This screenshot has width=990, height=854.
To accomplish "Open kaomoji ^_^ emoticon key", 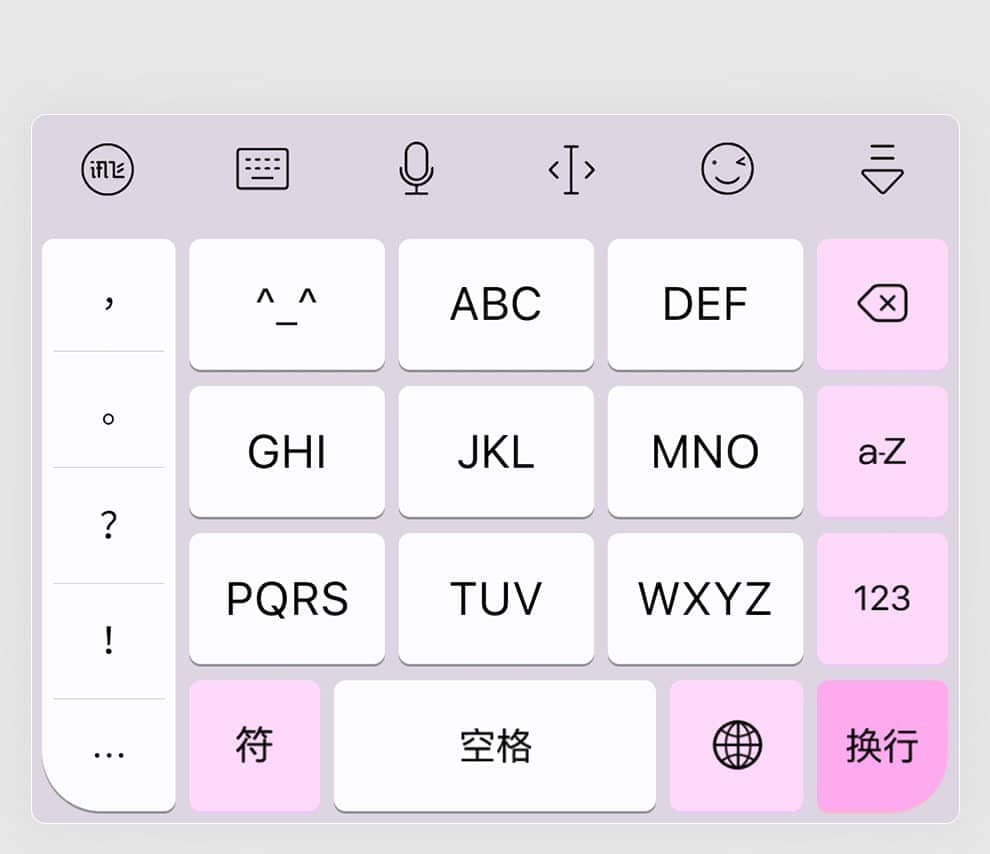I will pyautogui.click(x=287, y=304).
